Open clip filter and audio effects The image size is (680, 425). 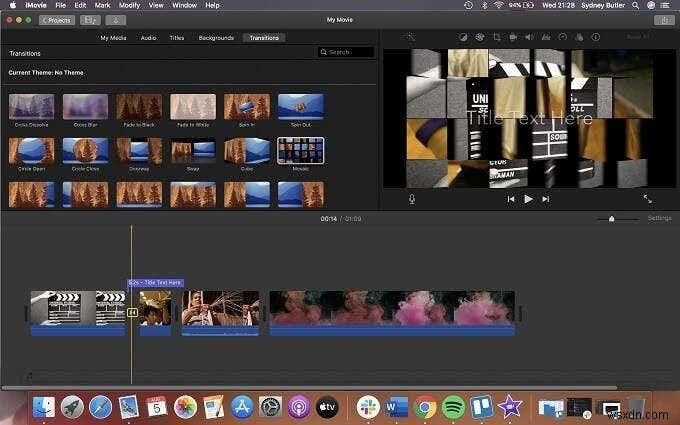[x=579, y=37]
